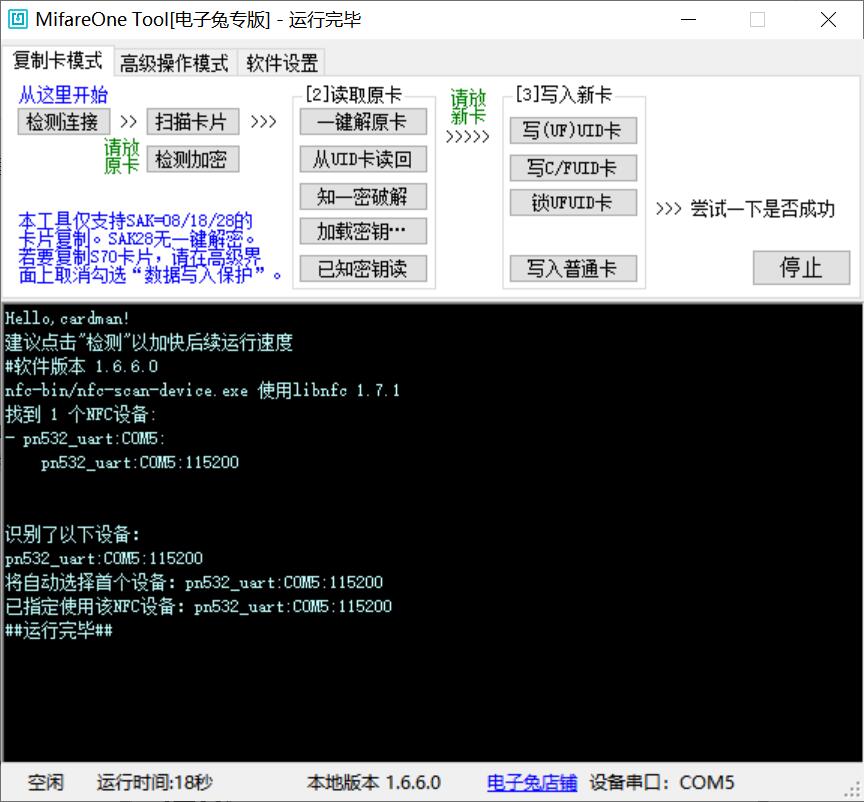Click the 运行时间:18秒 status text
The image size is (864, 802).
155,783
